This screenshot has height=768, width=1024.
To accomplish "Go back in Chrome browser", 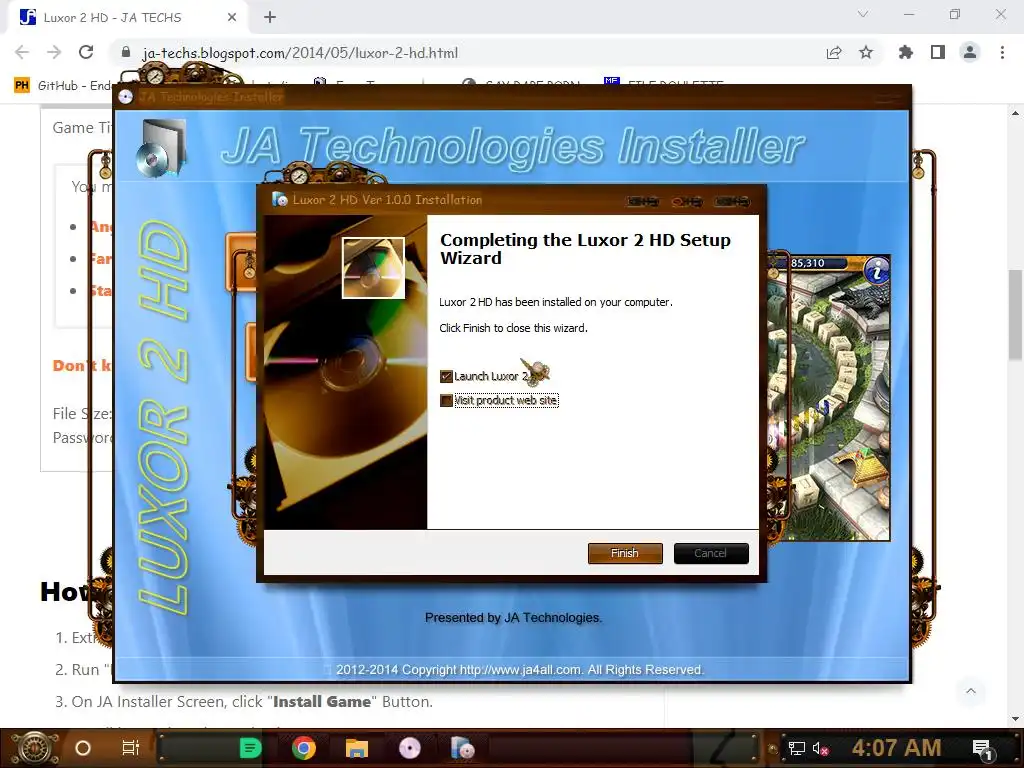I will [x=22, y=52].
